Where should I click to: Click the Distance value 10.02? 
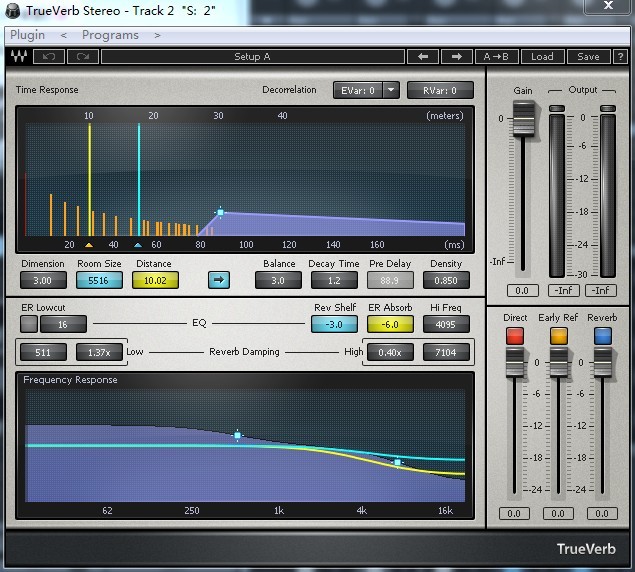pos(155,280)
